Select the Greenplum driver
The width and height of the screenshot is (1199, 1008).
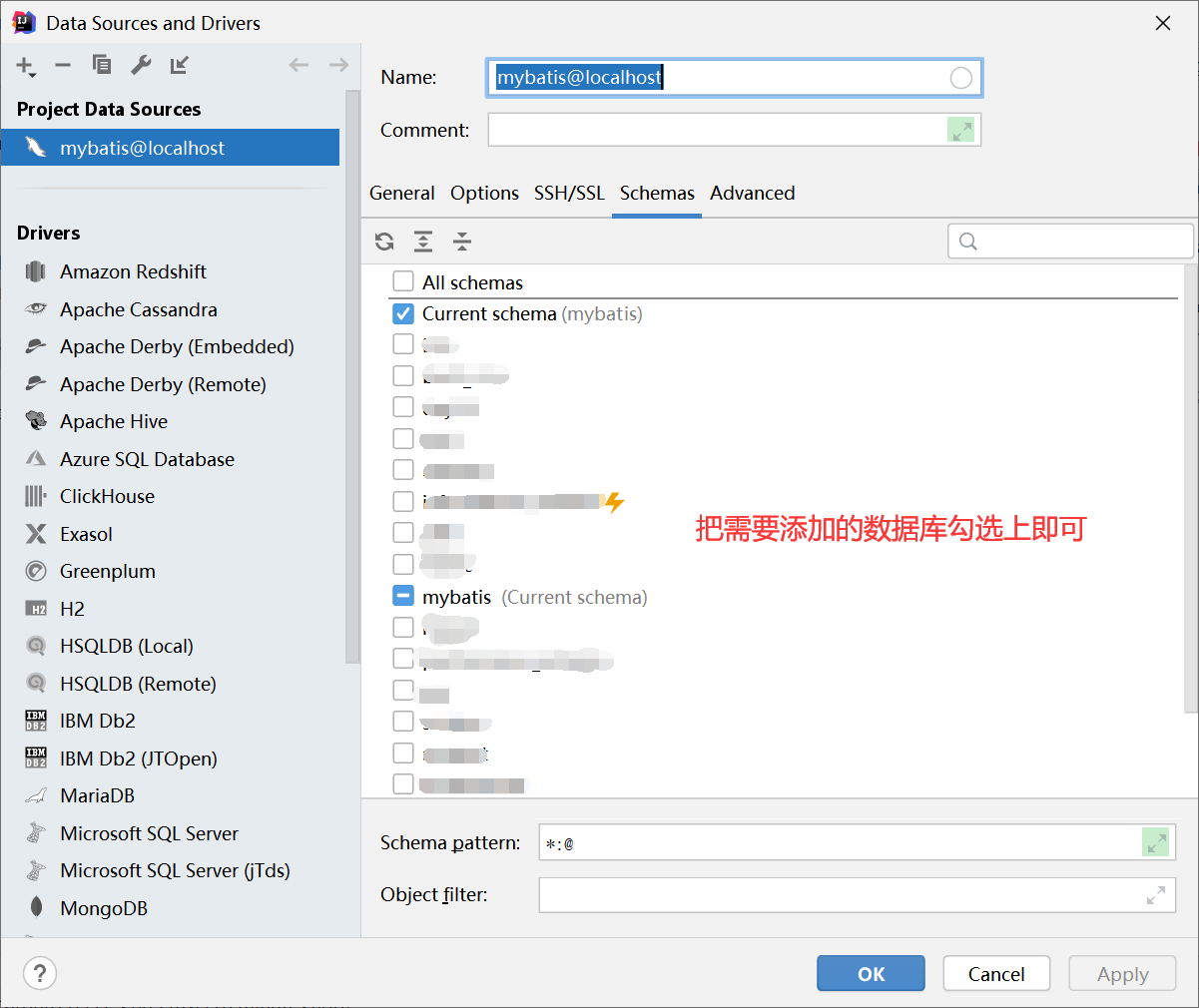[x=108, y=571]
